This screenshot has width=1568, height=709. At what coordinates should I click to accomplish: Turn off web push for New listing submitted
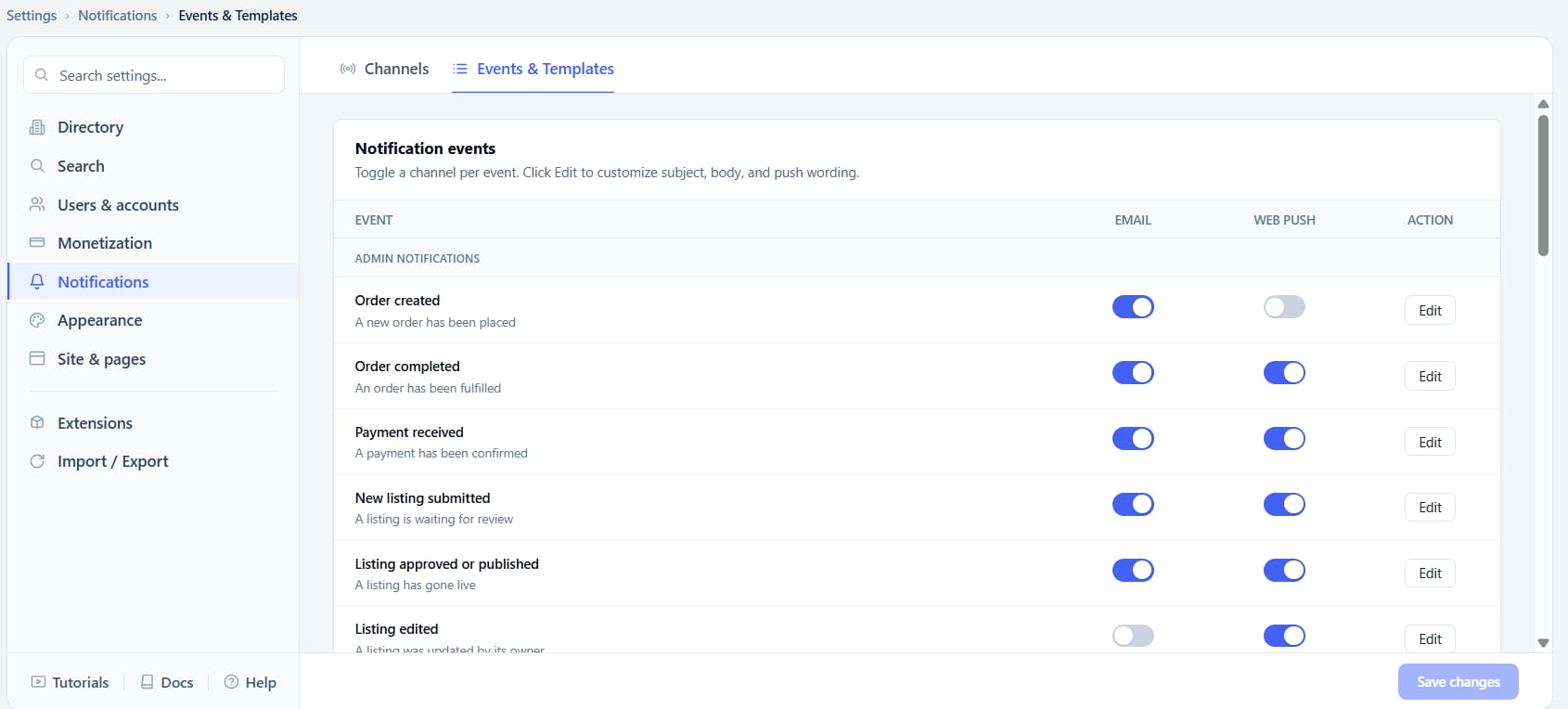click(1284, 504)
